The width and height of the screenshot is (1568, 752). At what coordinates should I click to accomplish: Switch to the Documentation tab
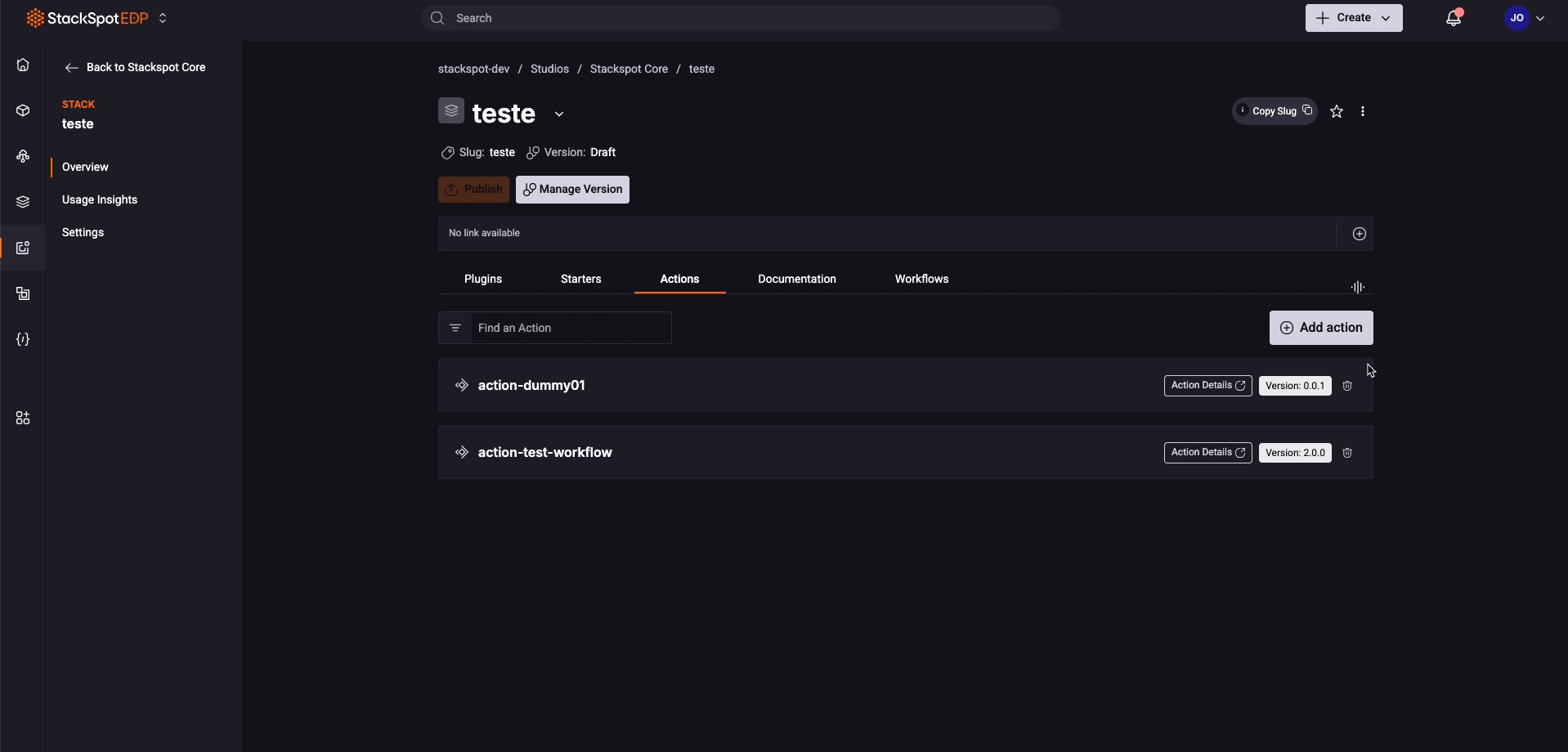(x=797, y=279)
